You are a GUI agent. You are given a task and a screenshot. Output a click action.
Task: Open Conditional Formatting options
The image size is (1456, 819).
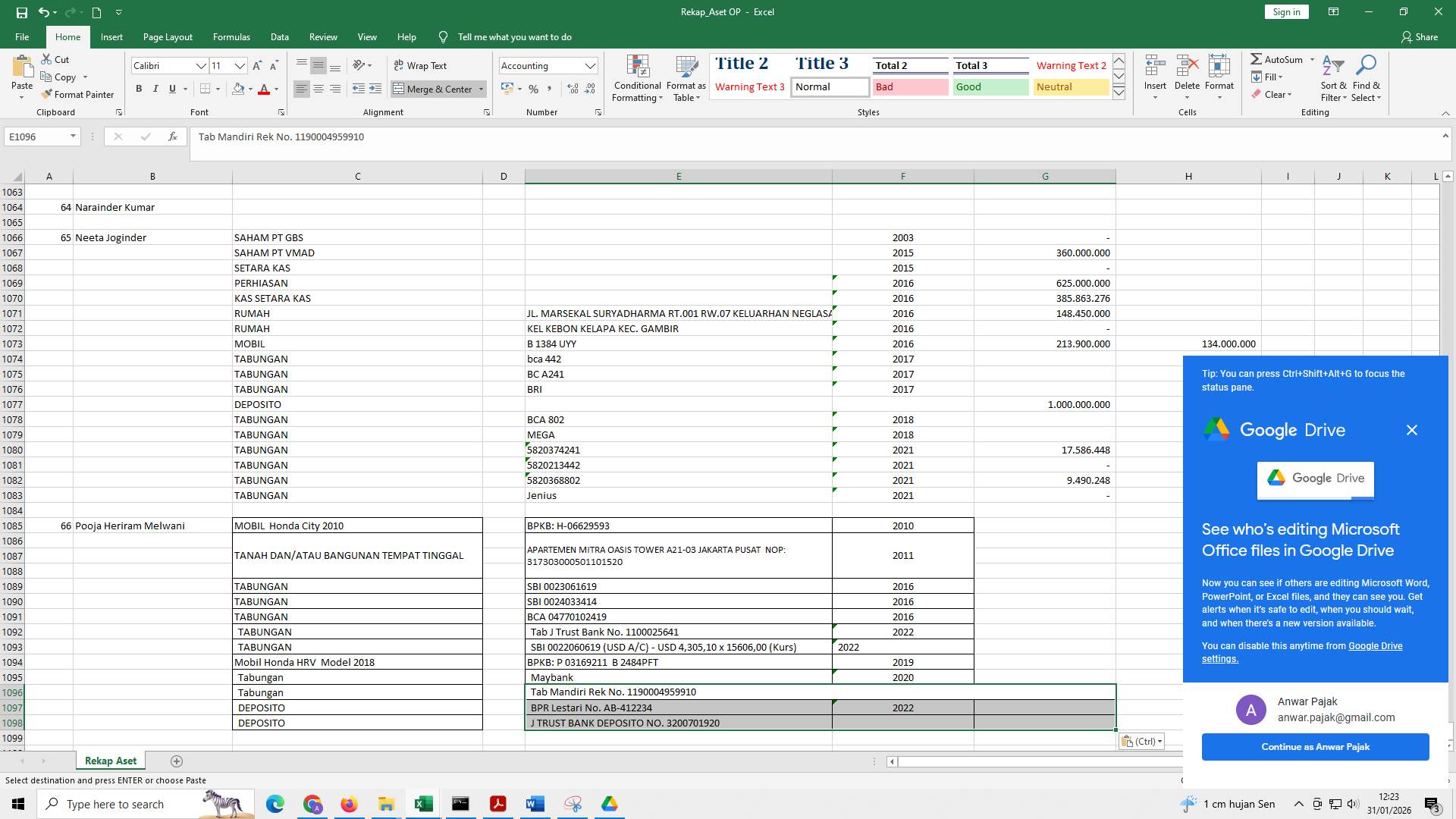pyautogui.click(x=637, y=79)
